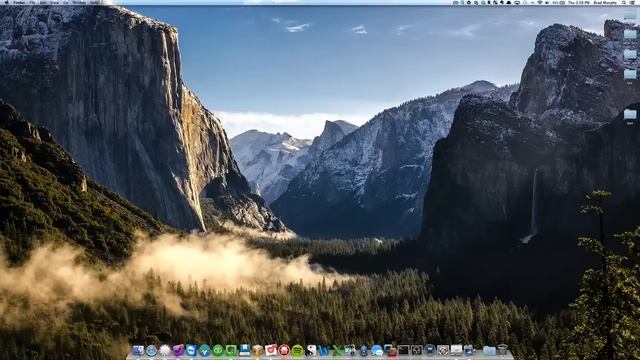Click the bell icon in menu bar
This screenshot has width=640, height=360.
click(509, 2)
